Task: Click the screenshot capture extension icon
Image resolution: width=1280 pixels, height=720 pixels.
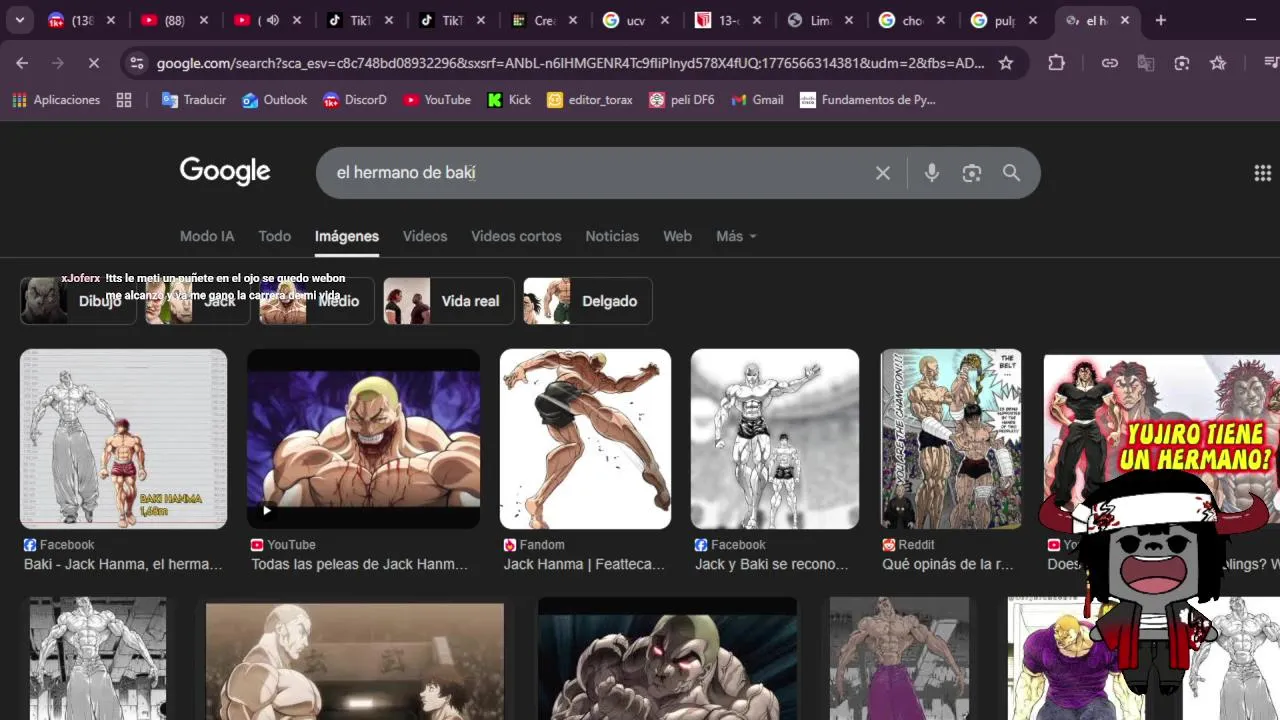Action: [x=1182, y=63]
